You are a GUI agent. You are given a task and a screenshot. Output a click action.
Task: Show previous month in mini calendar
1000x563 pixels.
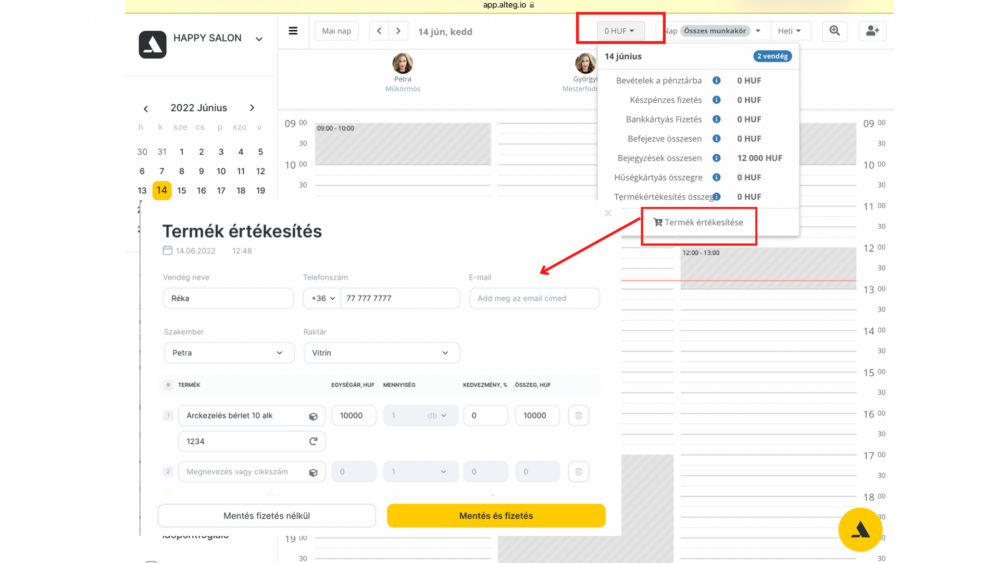point(146,108)
